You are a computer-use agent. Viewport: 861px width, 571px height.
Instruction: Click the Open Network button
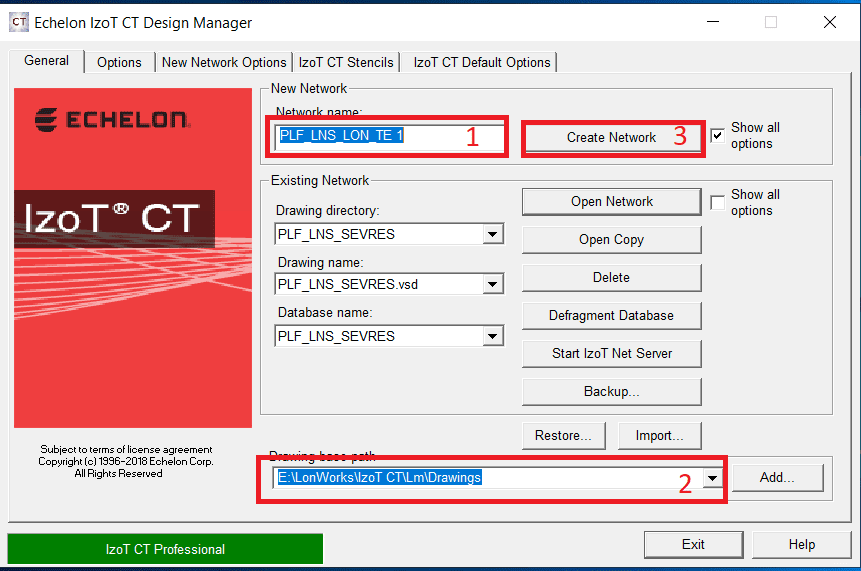(611, 201)
